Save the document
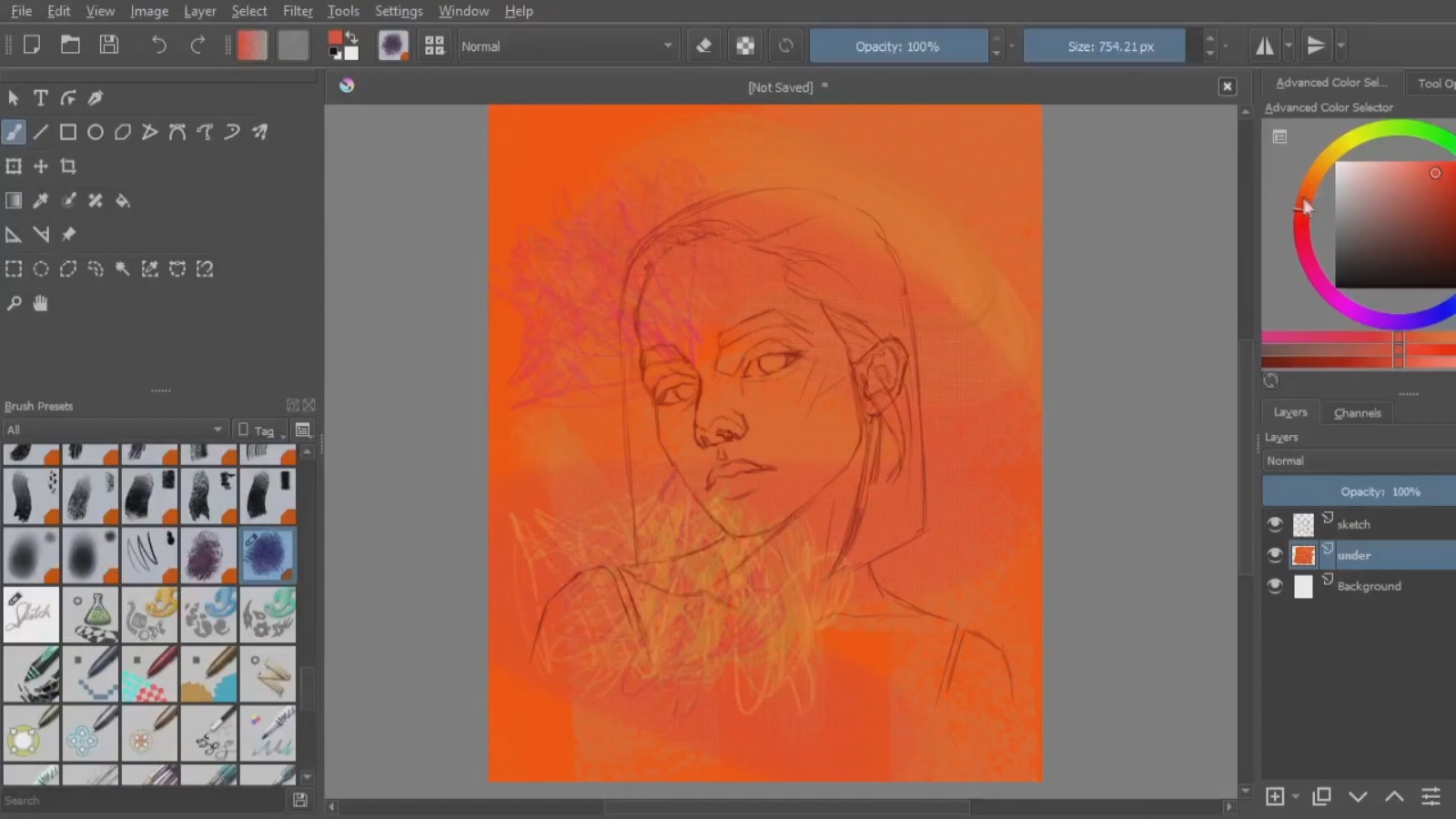 [x=109, y=45]
